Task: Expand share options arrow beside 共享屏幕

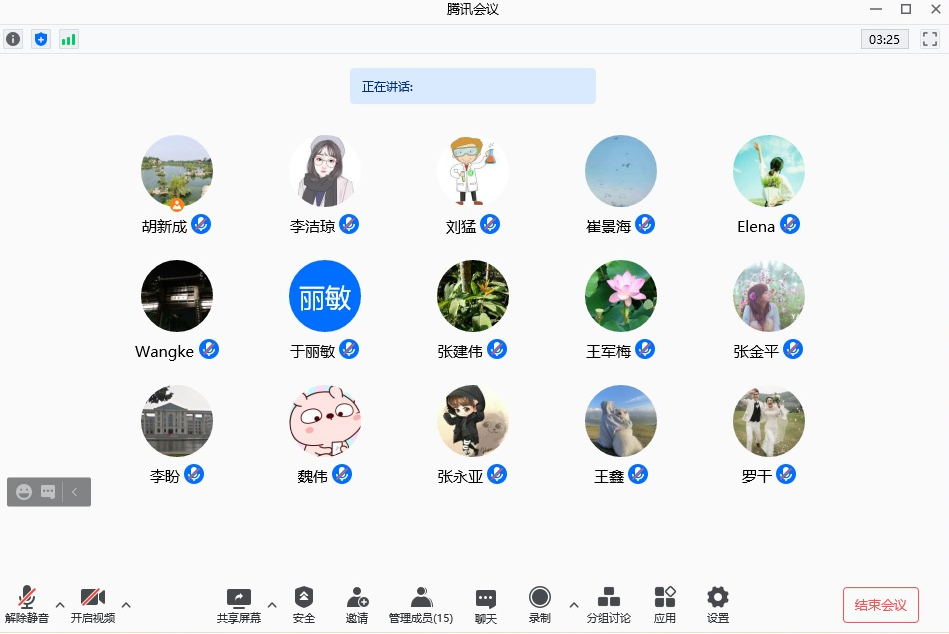Action: point(272,604)
